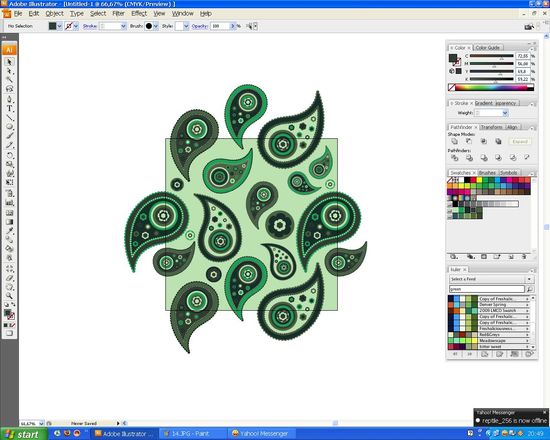Click the Expand button in Pathfinder

[520, 141]
